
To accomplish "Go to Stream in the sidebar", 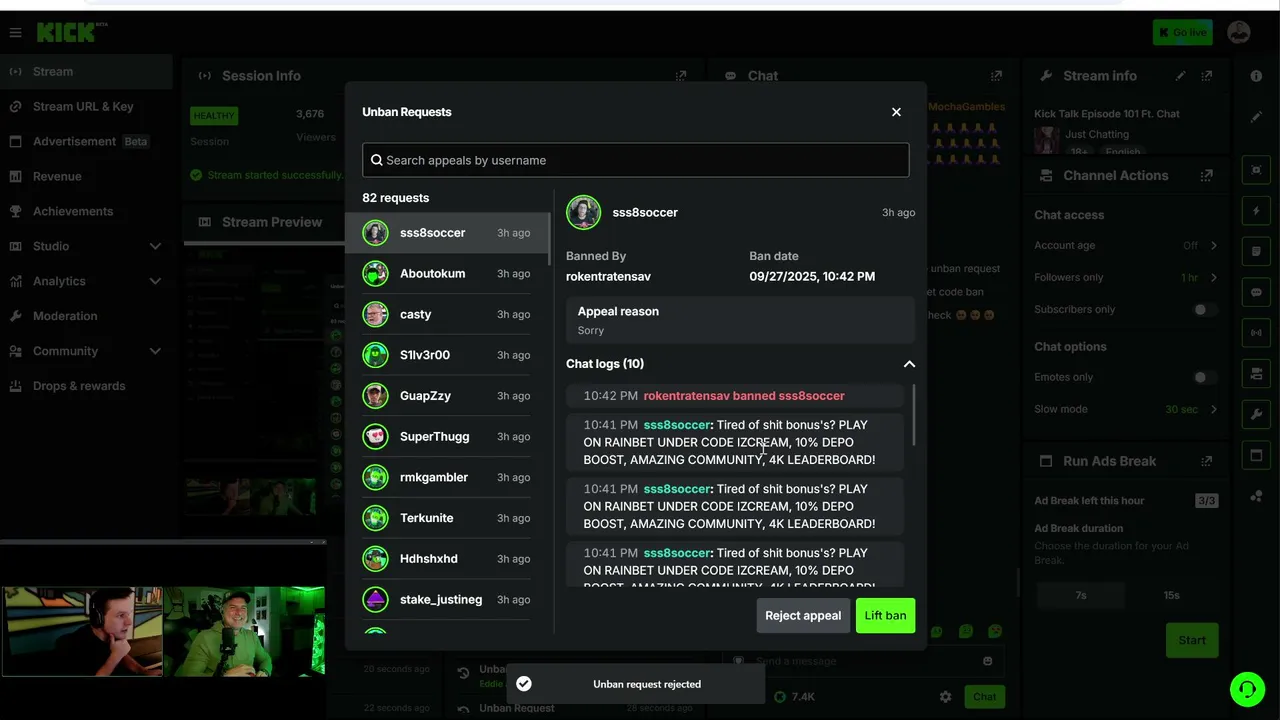I will (x=84, y=72).
